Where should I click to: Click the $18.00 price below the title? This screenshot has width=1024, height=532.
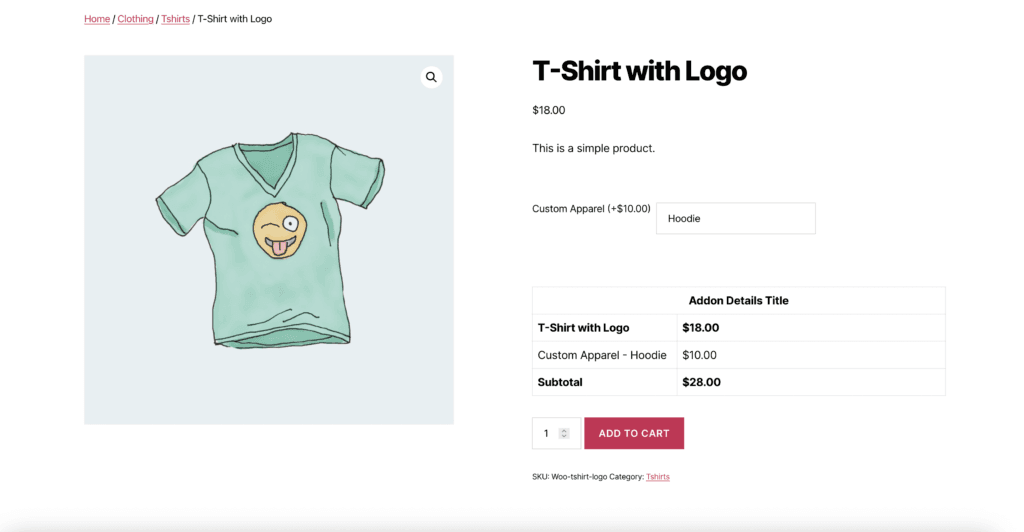pyautogui.click(x=548, y=110)
